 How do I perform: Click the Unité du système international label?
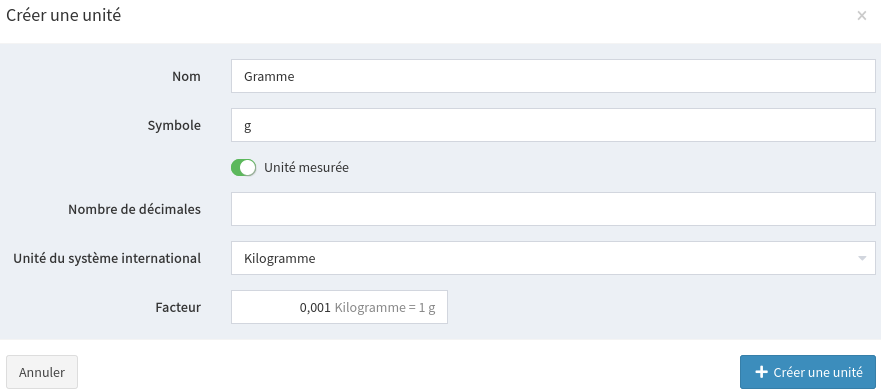[x=107, y=258]
